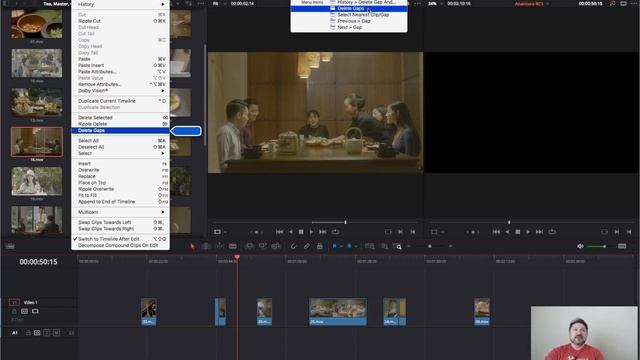Play source viewer in reverse
640x360 pixels.
point(291,232)
